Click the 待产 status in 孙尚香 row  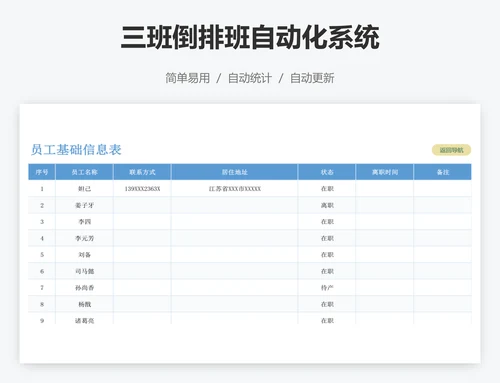click(327, 288)
